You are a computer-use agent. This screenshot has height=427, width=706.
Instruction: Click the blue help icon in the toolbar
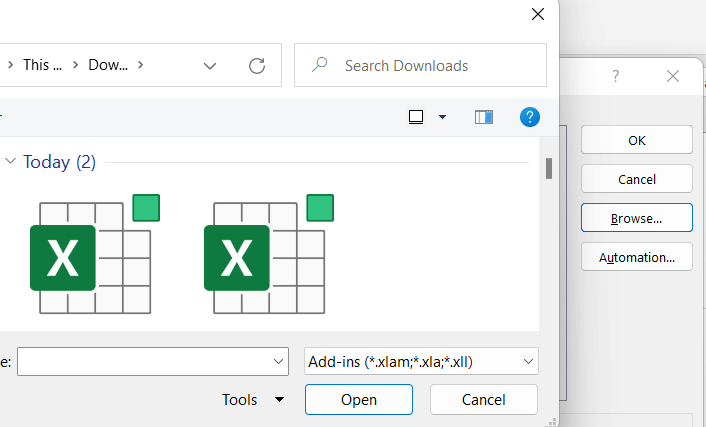pos(530,117)
